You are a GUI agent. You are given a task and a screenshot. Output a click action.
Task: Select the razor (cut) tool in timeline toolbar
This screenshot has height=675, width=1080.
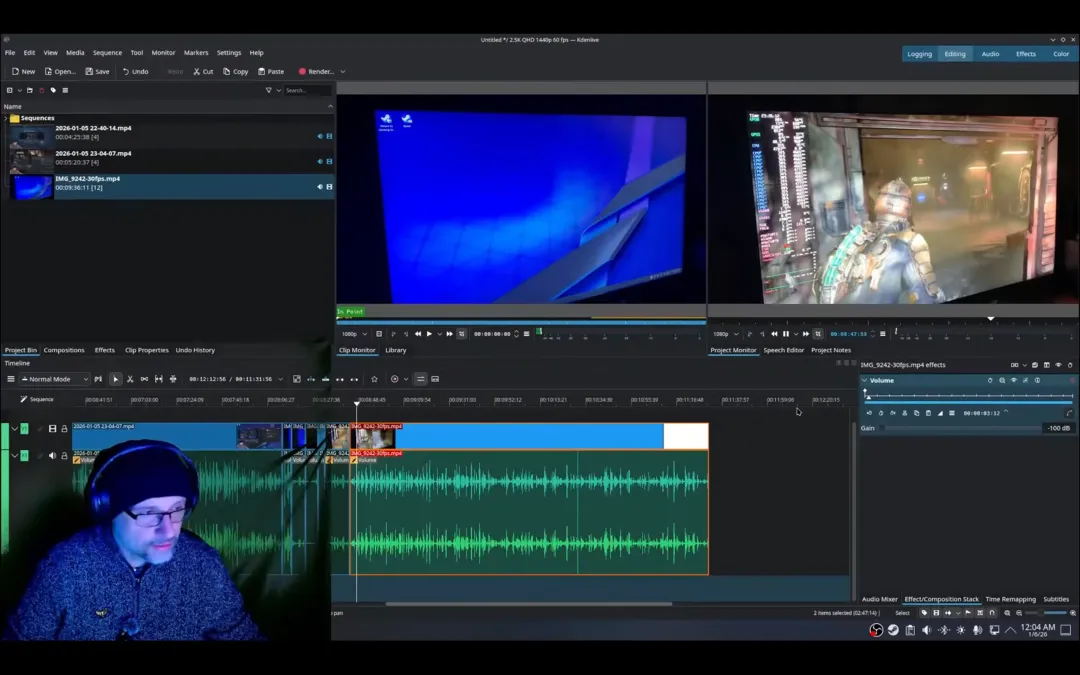[x=130, y=379]
